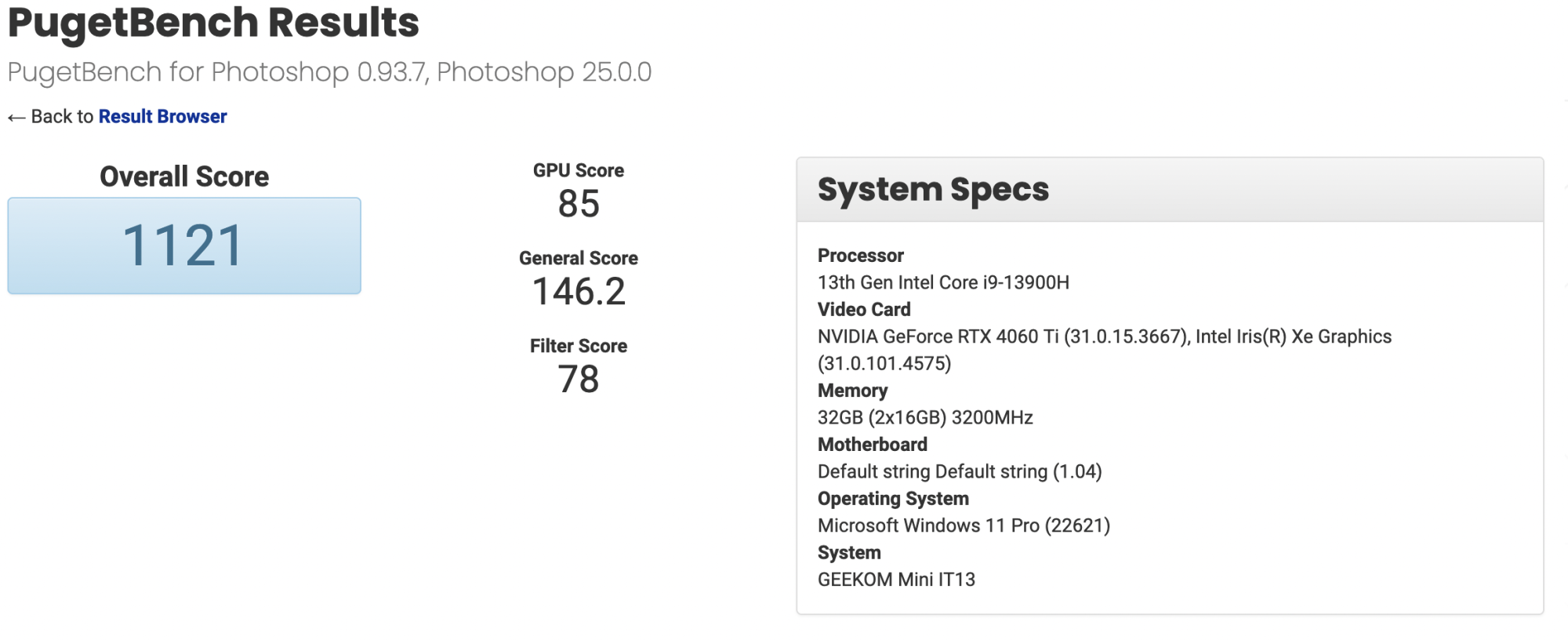This screenshot has width=1568, height=640.
Task: Select the PugetBench Results page title
Action: 213,22
